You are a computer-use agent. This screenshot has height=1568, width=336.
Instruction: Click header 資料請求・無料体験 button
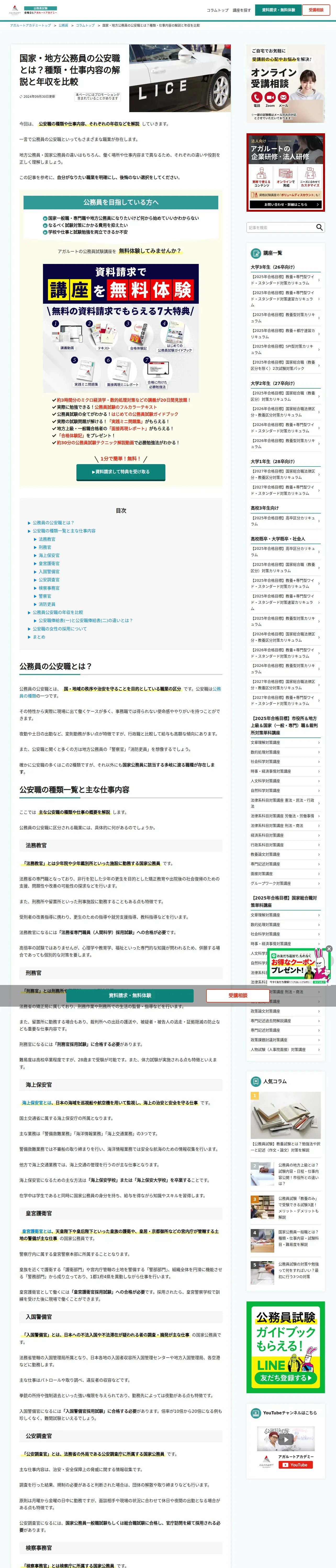click(x=279, y=10)
